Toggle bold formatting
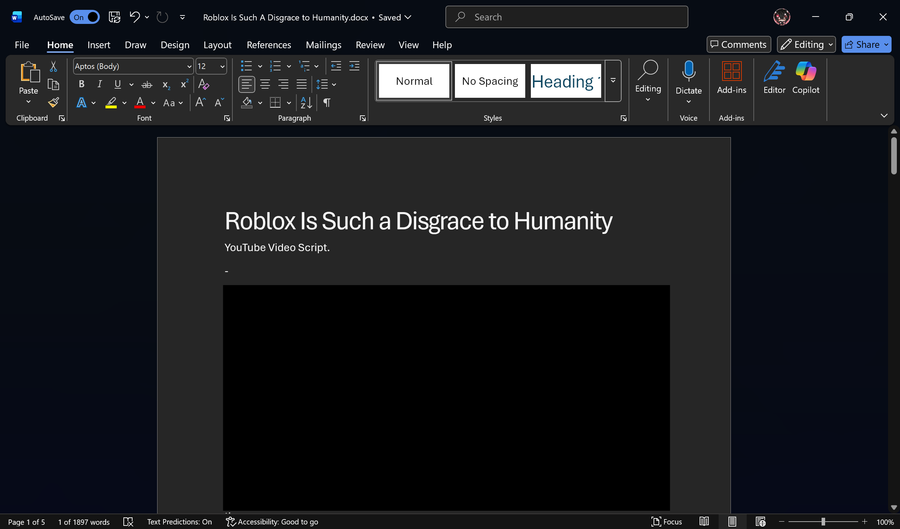The width and height of the screenshot is (900, 529). [81, 84]
